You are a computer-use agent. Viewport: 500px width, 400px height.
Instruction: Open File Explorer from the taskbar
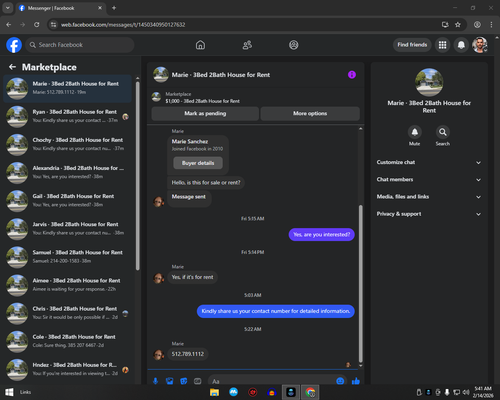214,392
